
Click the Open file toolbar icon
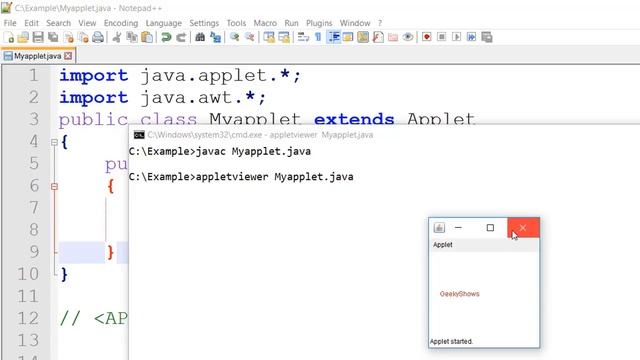click(23, 38)
